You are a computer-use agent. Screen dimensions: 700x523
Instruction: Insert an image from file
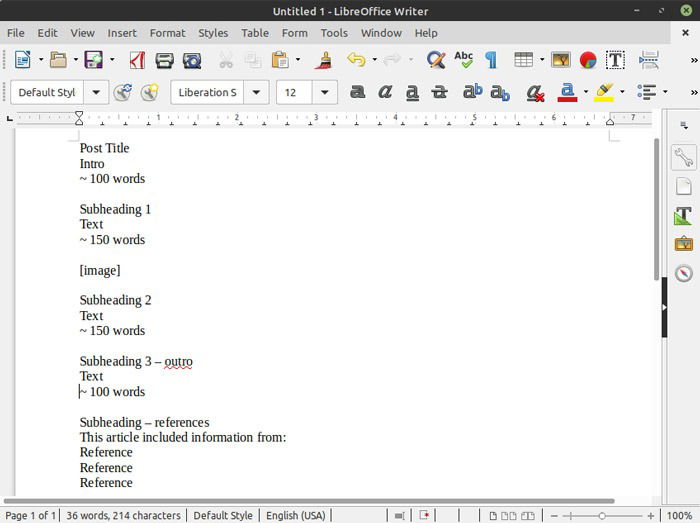click(561, 60)
